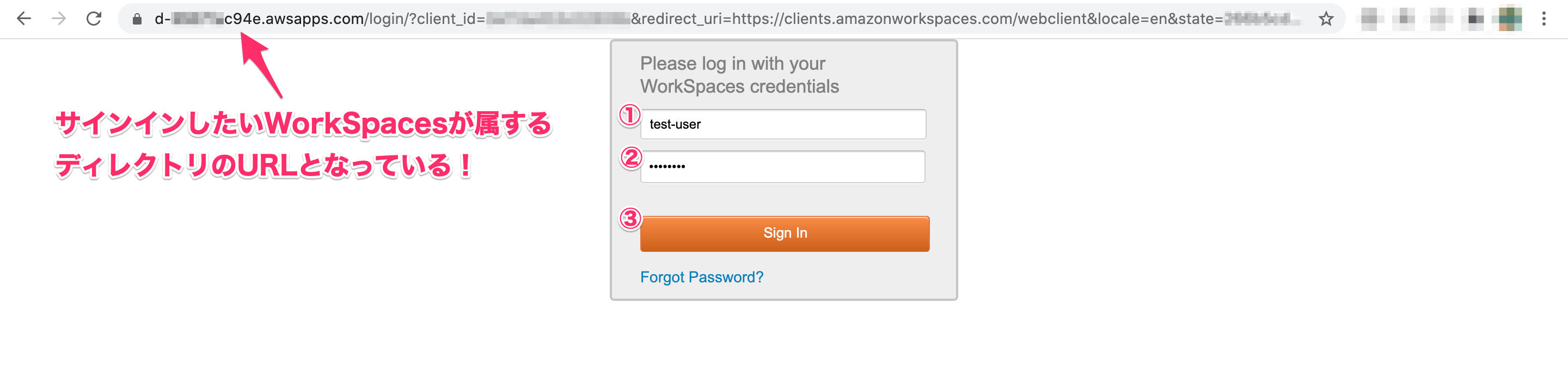
Task: Click the pink Japanese annotation text
Action: click(303, 144)
